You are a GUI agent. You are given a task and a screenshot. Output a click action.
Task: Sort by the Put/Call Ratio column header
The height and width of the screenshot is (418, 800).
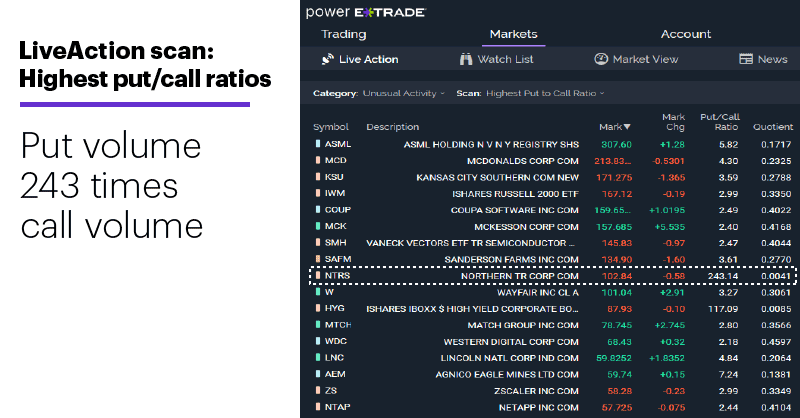point(720,122)
